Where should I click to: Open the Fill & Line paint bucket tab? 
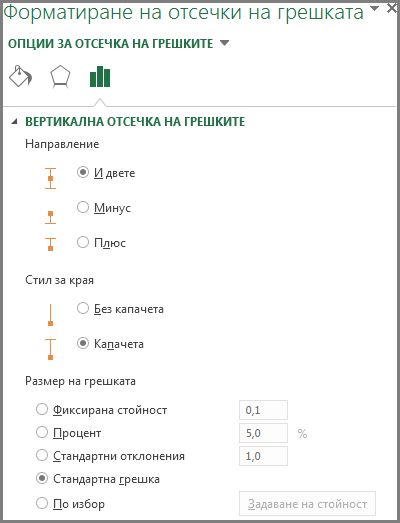20,76
